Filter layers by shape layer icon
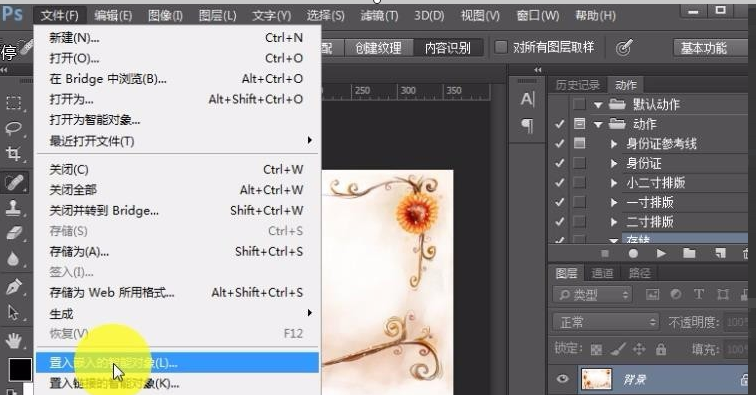This screenshot has height=395, width=756. tap(723, 294)
